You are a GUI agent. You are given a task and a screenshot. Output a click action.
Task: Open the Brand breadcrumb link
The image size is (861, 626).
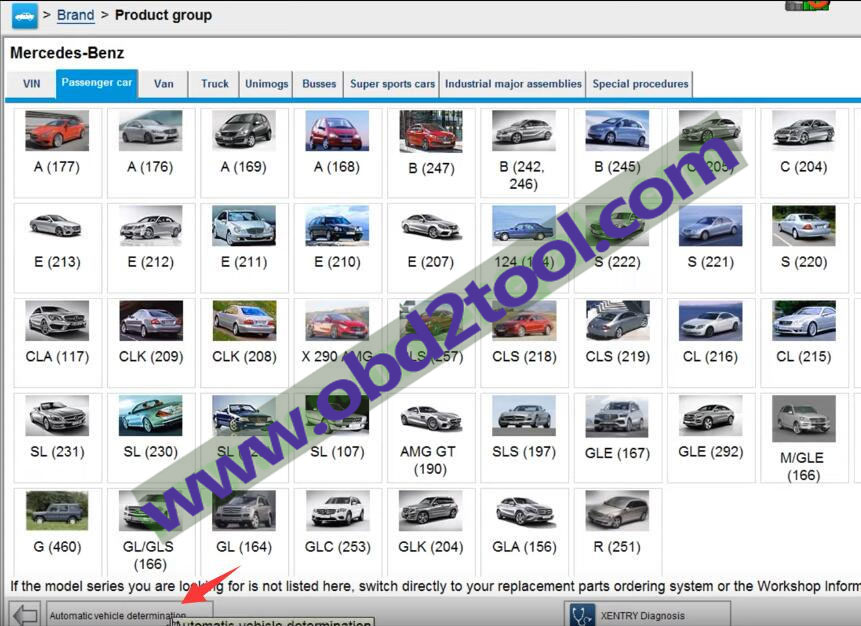(x=75, y=15)
